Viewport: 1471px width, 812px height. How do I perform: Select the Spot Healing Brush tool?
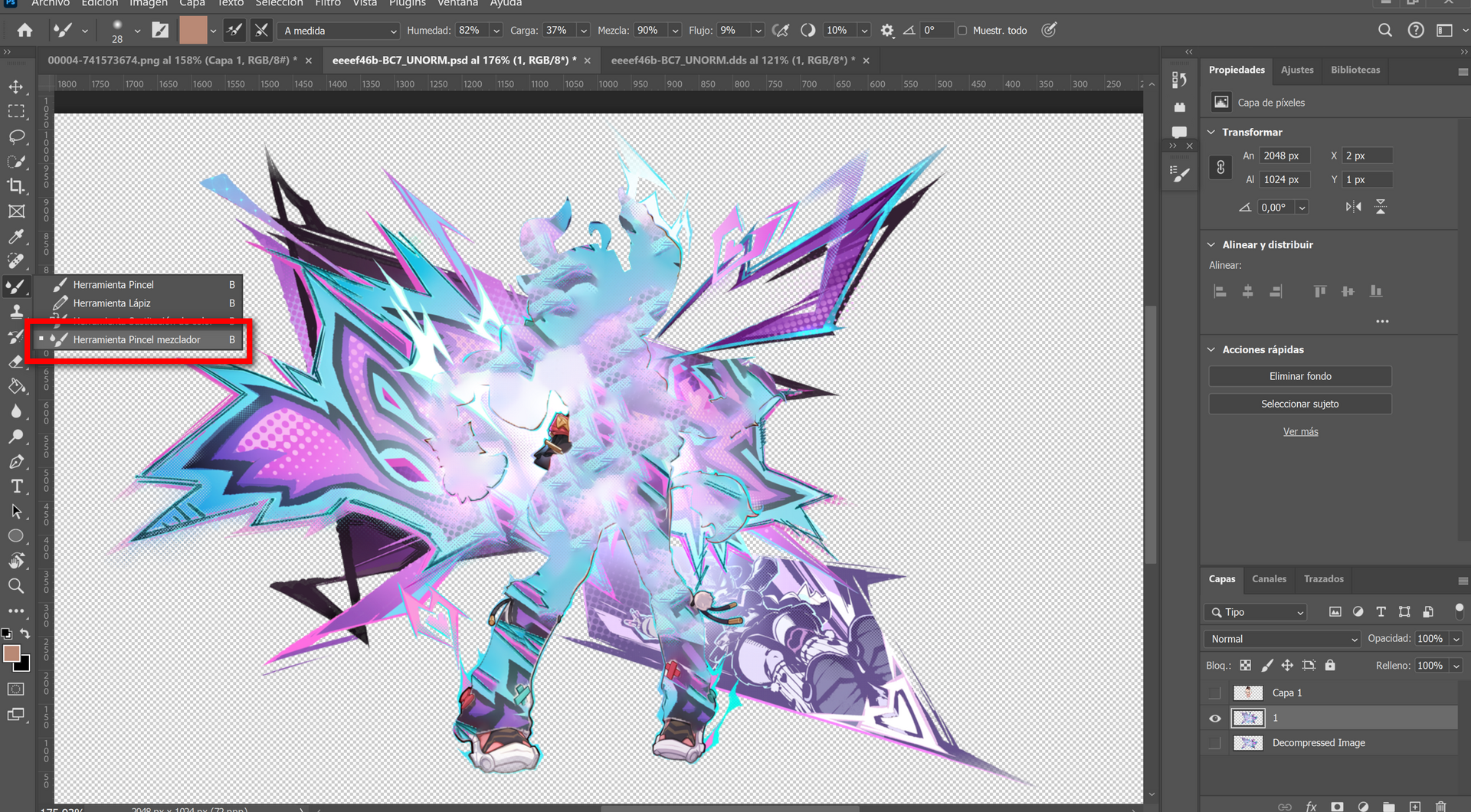16,261
